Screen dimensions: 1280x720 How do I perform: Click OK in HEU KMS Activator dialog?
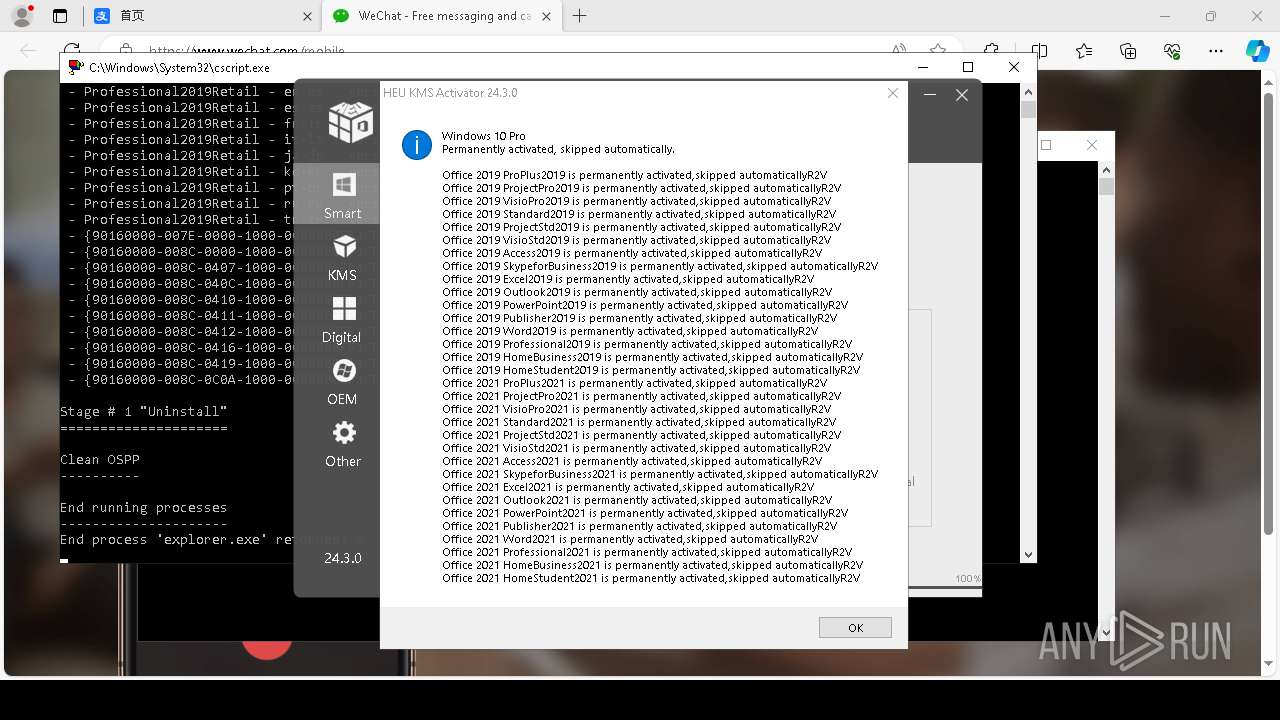(x=855, y=627)
